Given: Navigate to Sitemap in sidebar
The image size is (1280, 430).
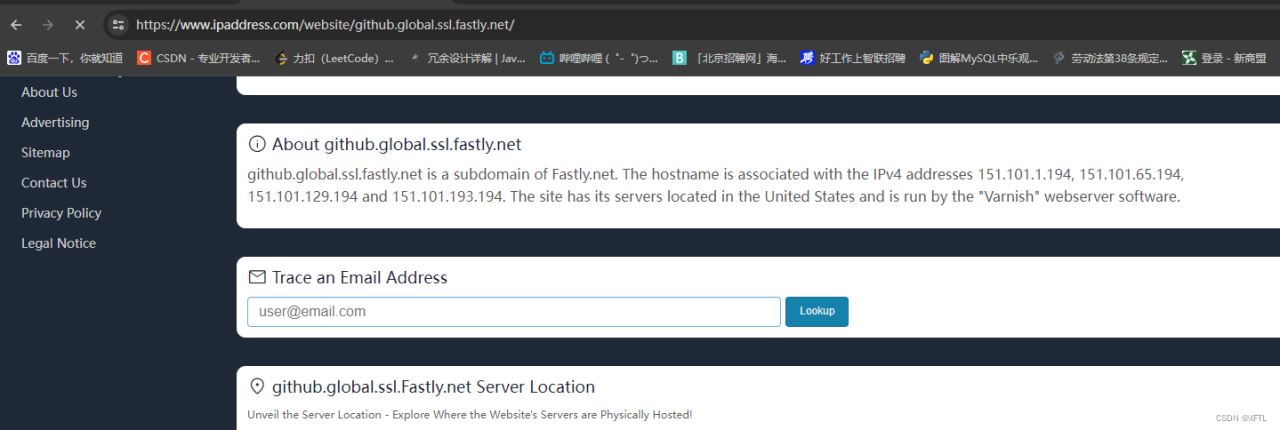Looking at the screenshot, I should [x=45, y=152].
